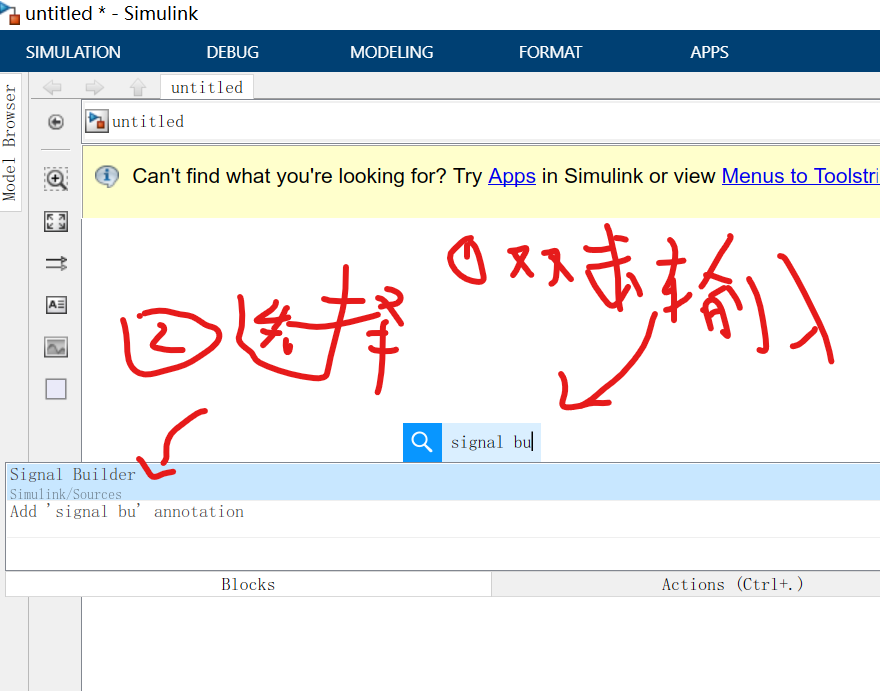Click the forward navigation arrow

[x=94, y=87]
